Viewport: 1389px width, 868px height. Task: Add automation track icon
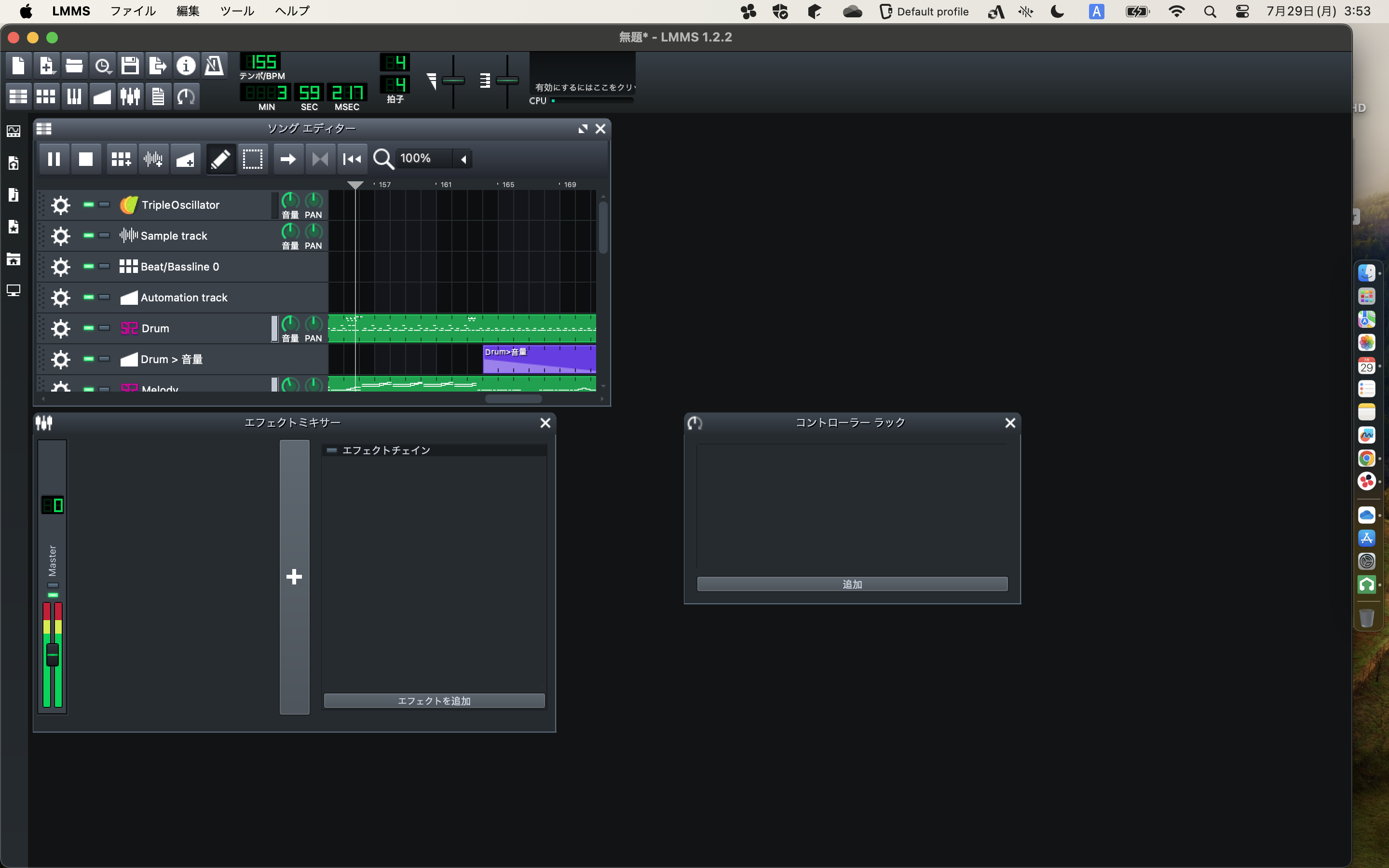point(185,159)
